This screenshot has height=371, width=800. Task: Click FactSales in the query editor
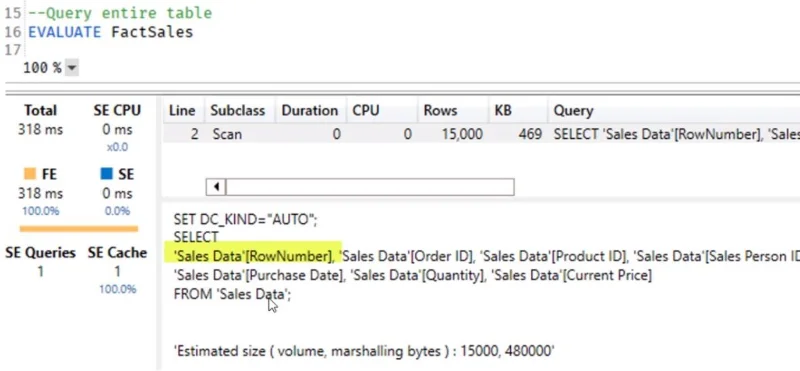(x=152, y=32)
